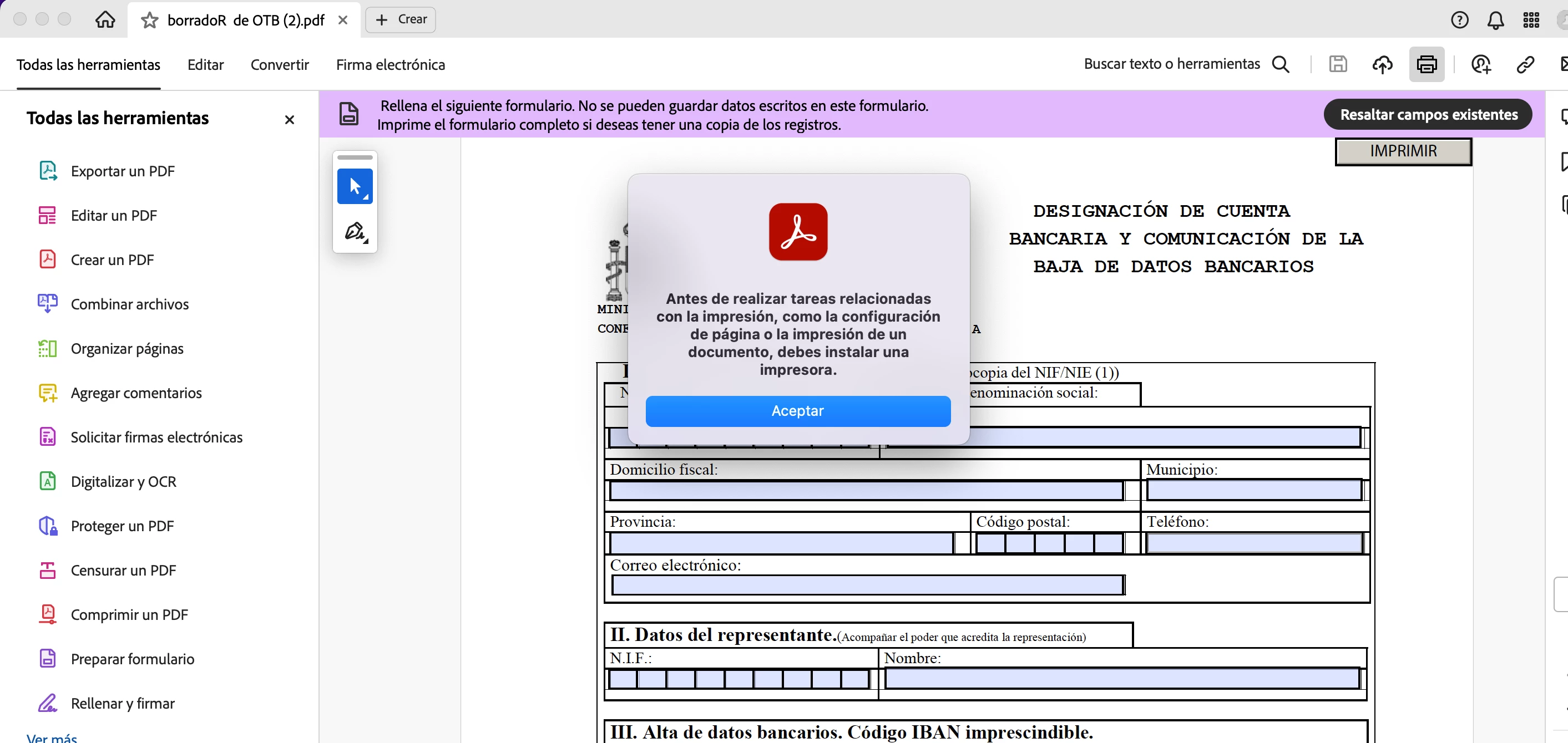Close the Todas las herramientas panel
1568x743 pixels.
pos(289,119)
